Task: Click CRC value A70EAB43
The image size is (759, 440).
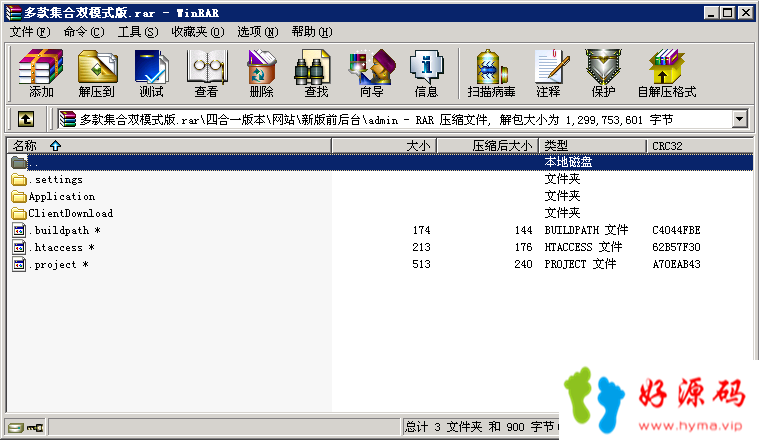Action: point(676,264)
